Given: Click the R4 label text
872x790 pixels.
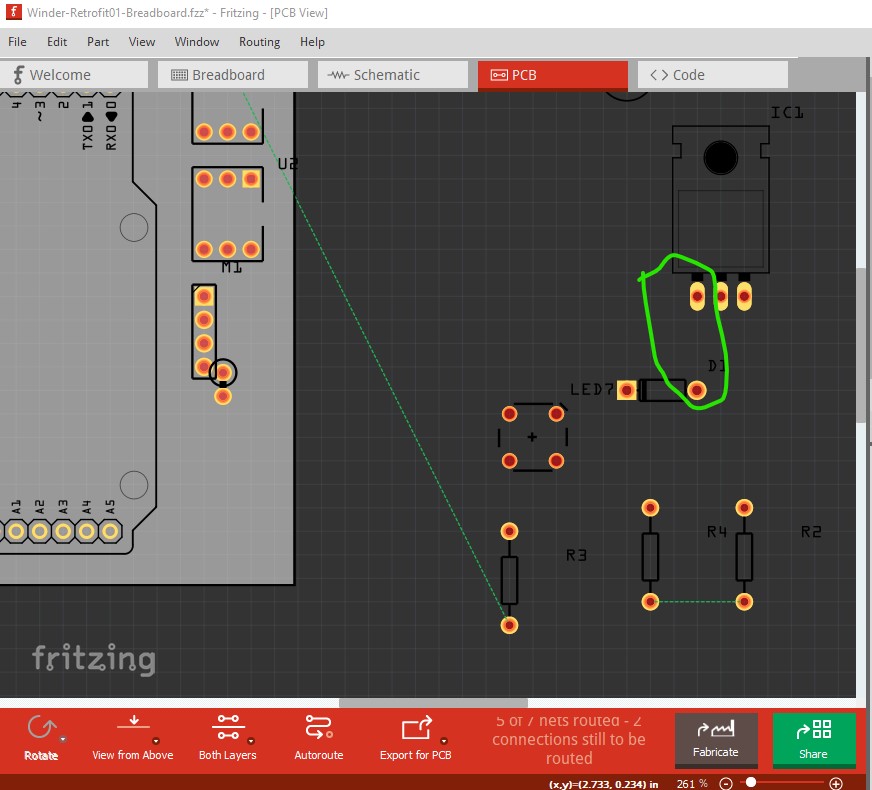Looking at the screenshot, I should pos(717,531).
